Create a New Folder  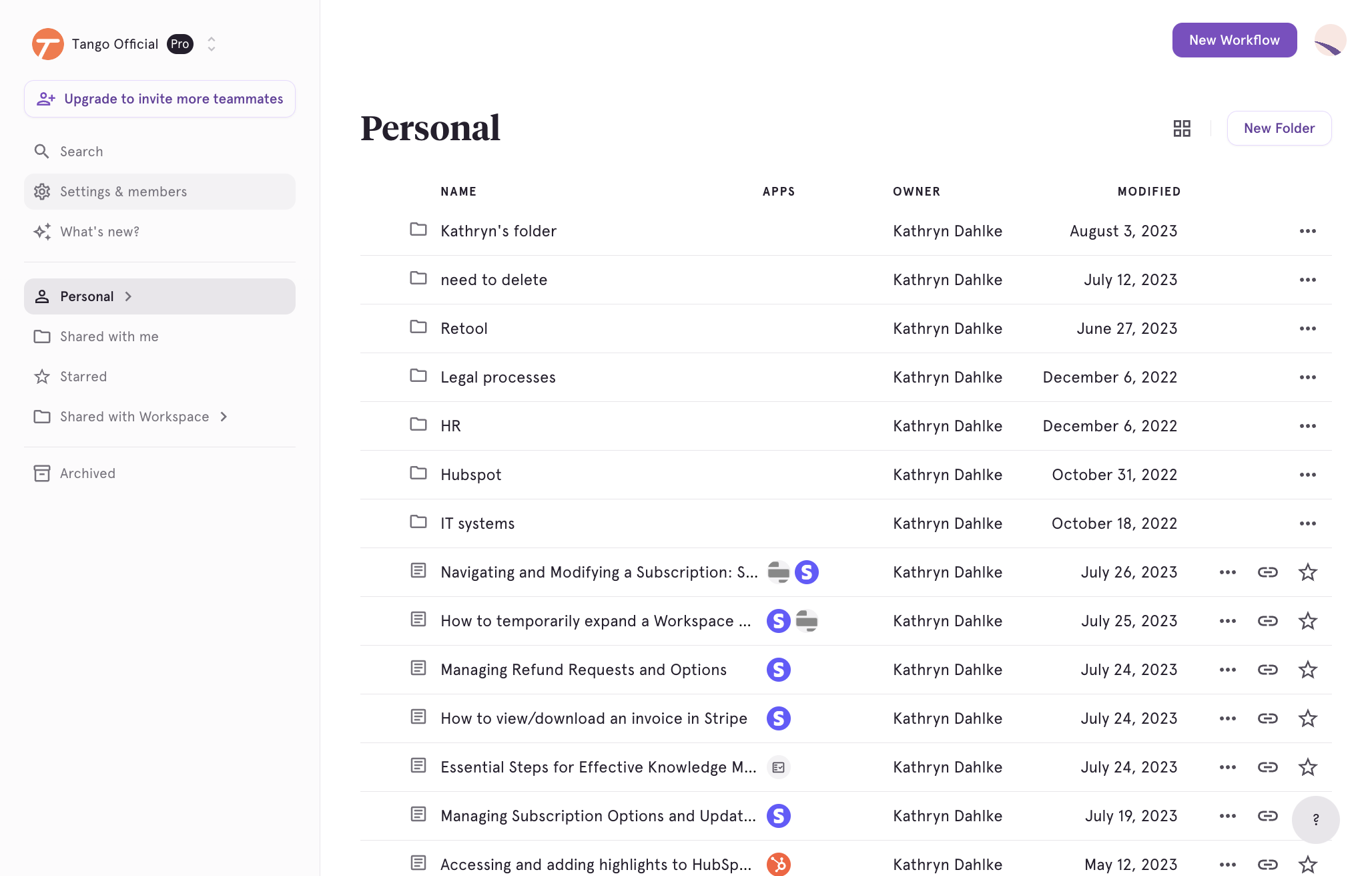pyautogui.click(x=1279, y=128)
